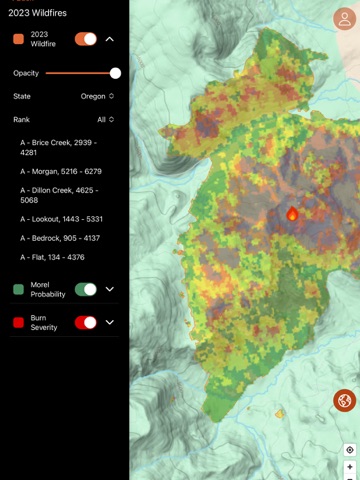
Task: Open the user profile icon
Action: click(345, 19)
